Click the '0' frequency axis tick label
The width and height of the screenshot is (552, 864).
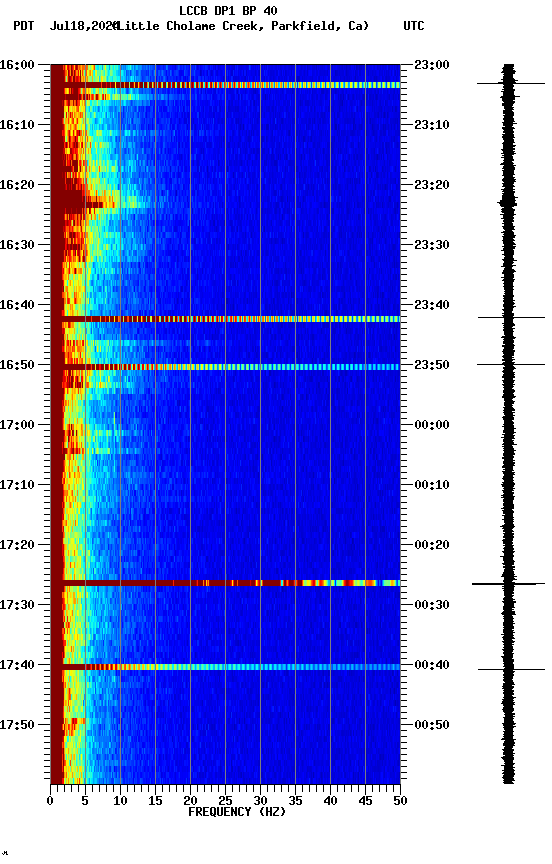50,801
